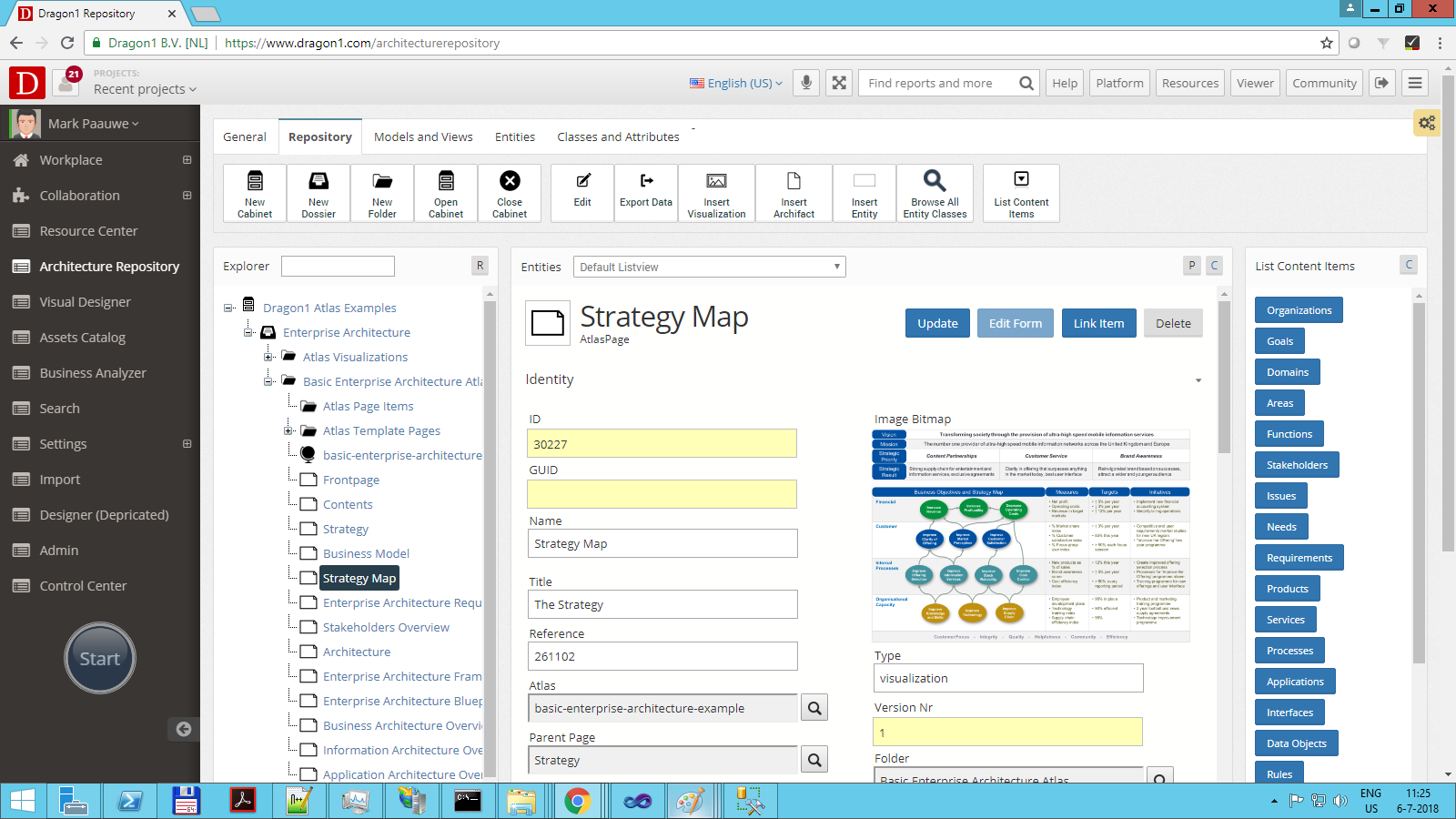1456x819 pixels.
Task: Select the Edit pencil tool
Action: (x=582, y=193)
